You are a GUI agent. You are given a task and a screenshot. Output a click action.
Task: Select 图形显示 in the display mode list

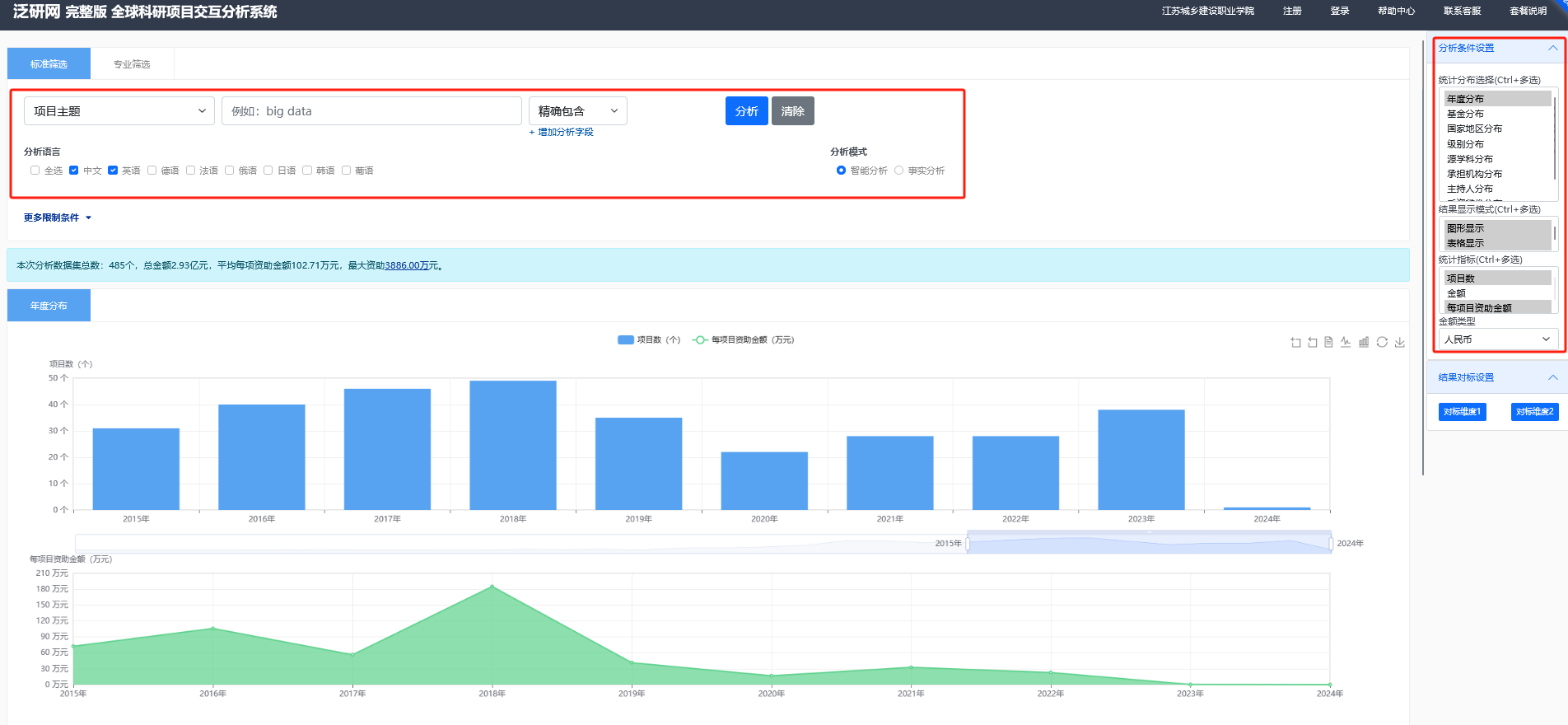click(x=1498, y=228)
